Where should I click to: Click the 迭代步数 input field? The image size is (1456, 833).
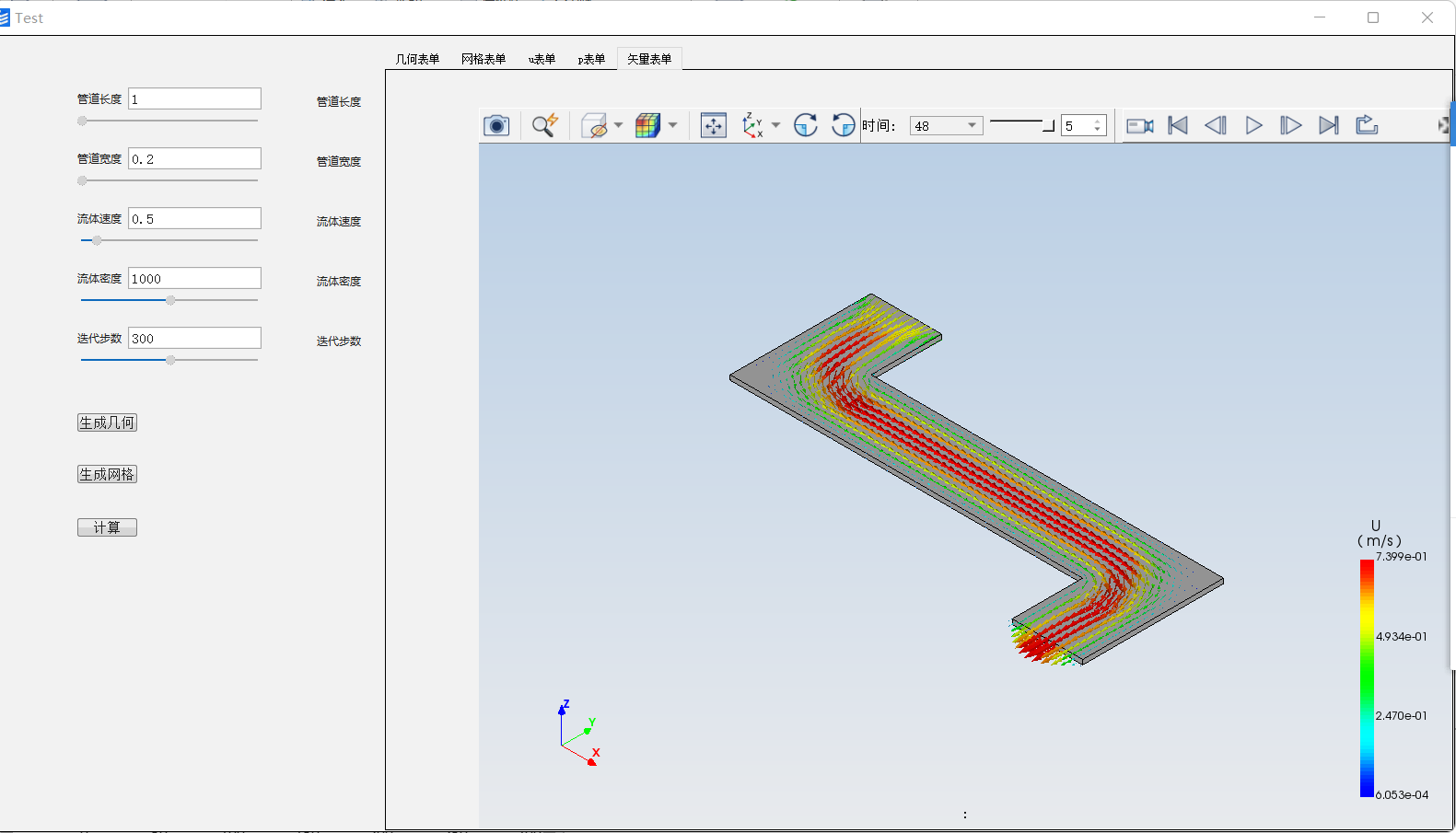194,338
